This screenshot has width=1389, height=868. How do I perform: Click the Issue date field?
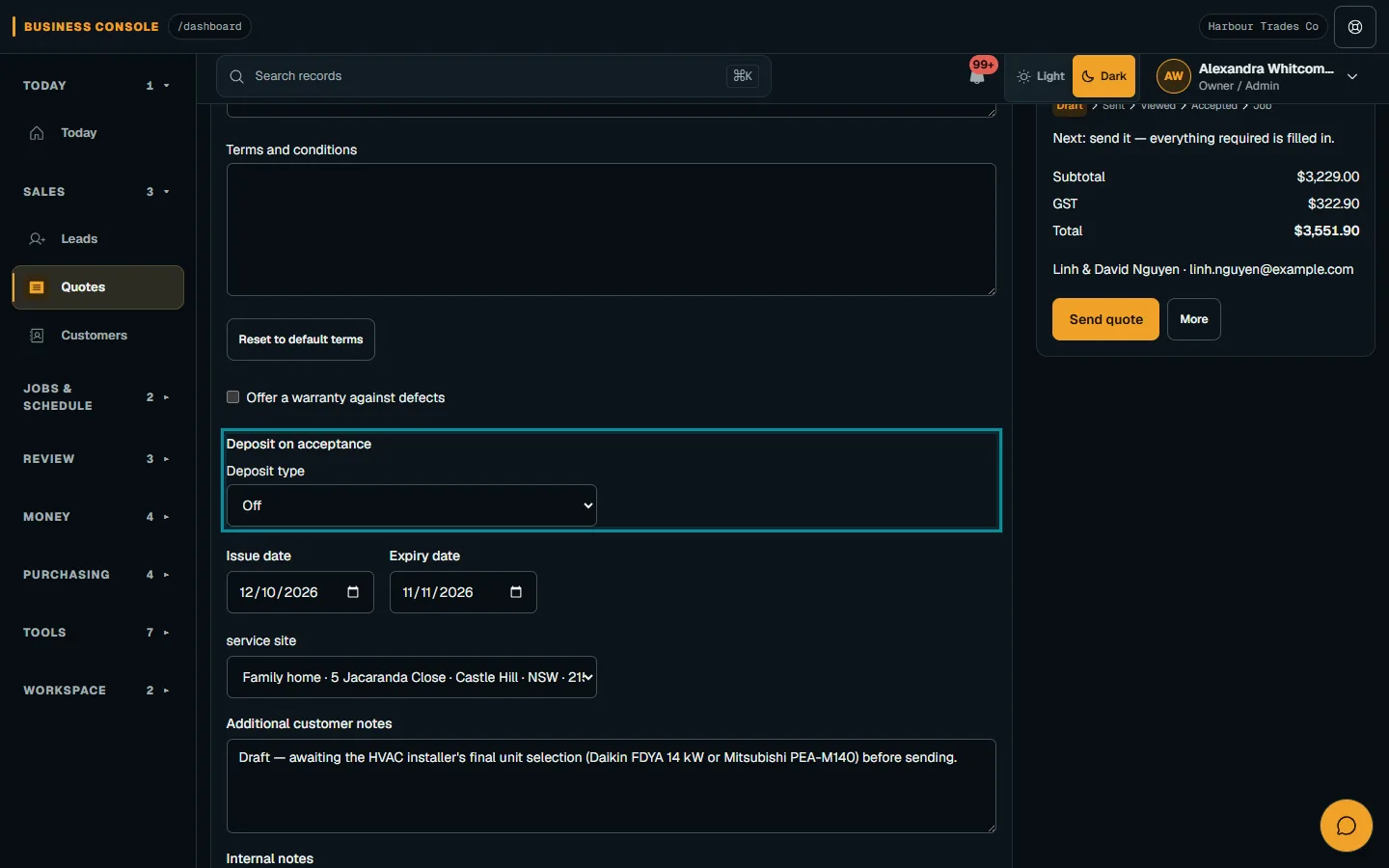[x=300, y=592]
